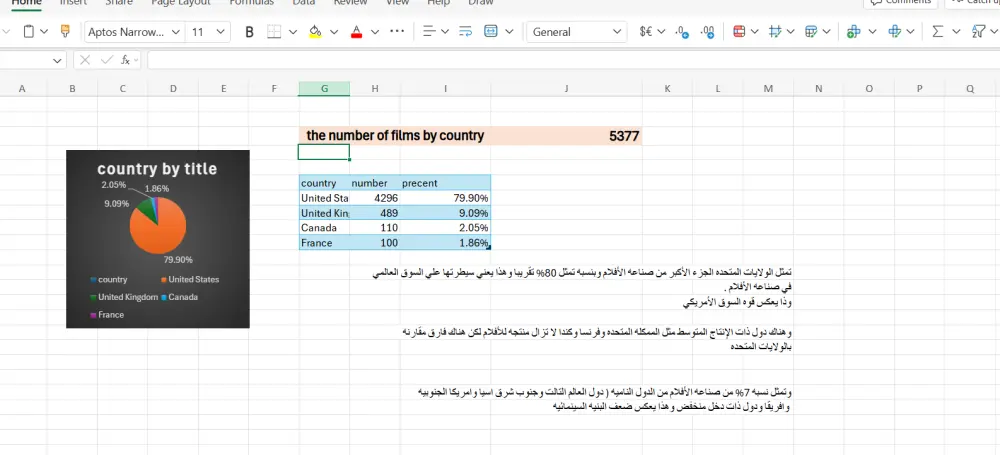Open the Insert ribbon tab

point(73,3)
